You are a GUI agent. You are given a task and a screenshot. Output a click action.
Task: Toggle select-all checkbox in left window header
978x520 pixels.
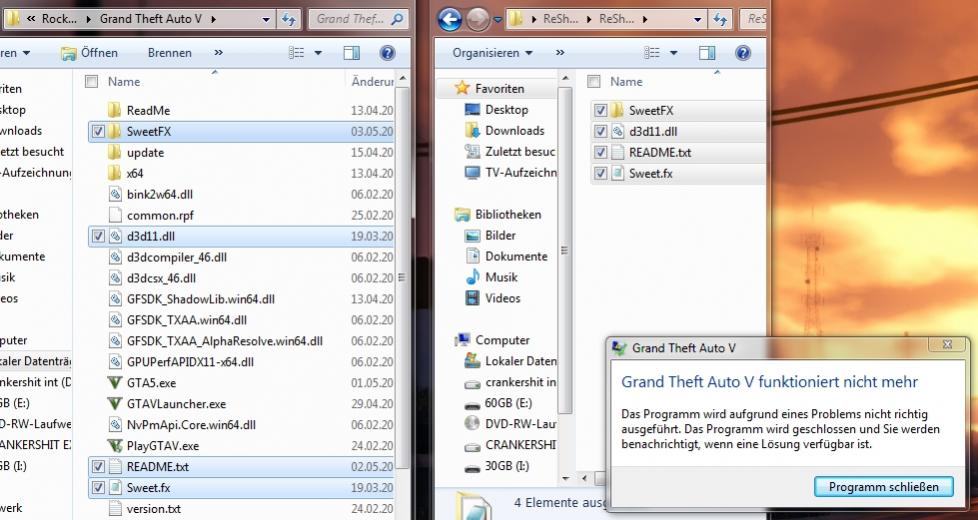pyautogui.click(x=92, y=82)
